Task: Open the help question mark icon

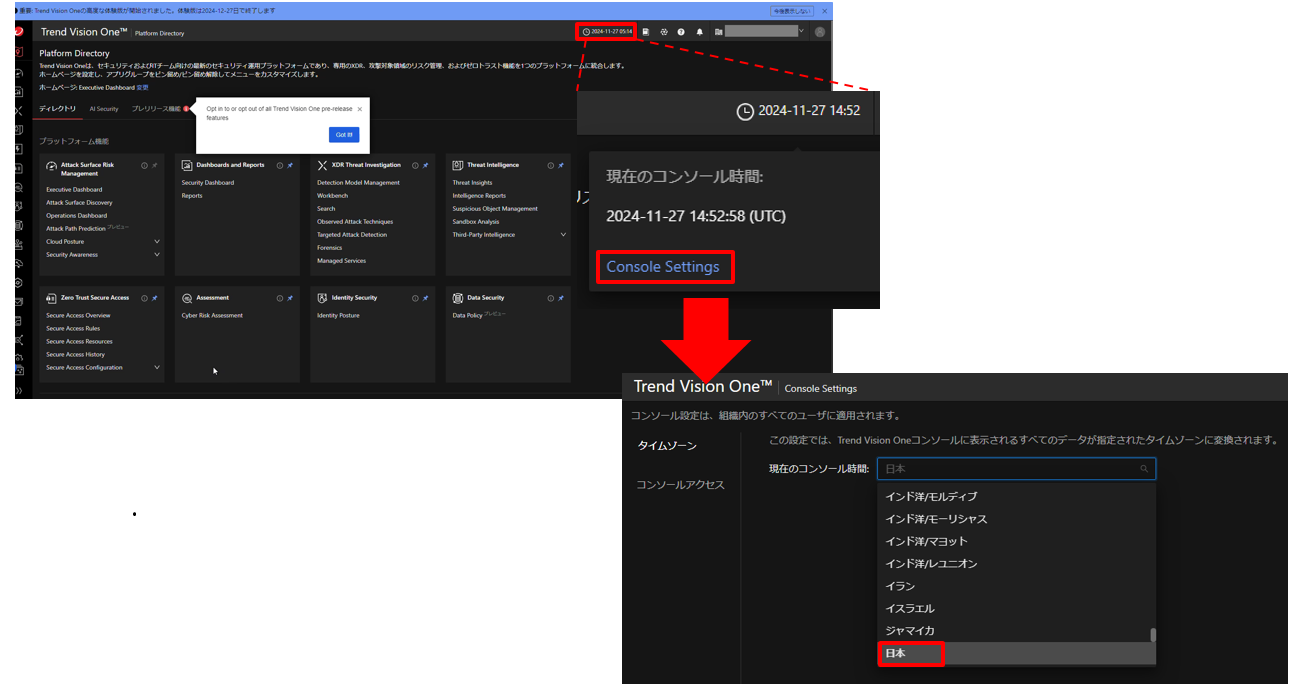Action: coord(681,31)
